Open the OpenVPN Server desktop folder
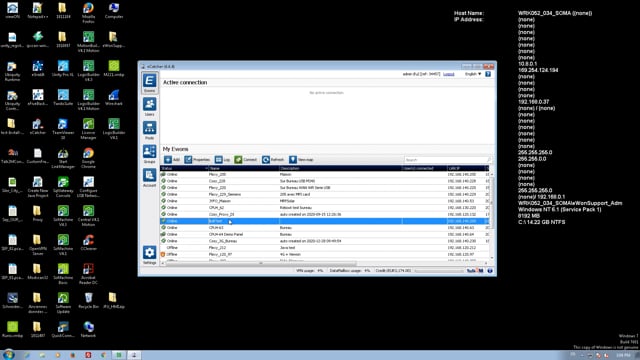 (38, 244)
